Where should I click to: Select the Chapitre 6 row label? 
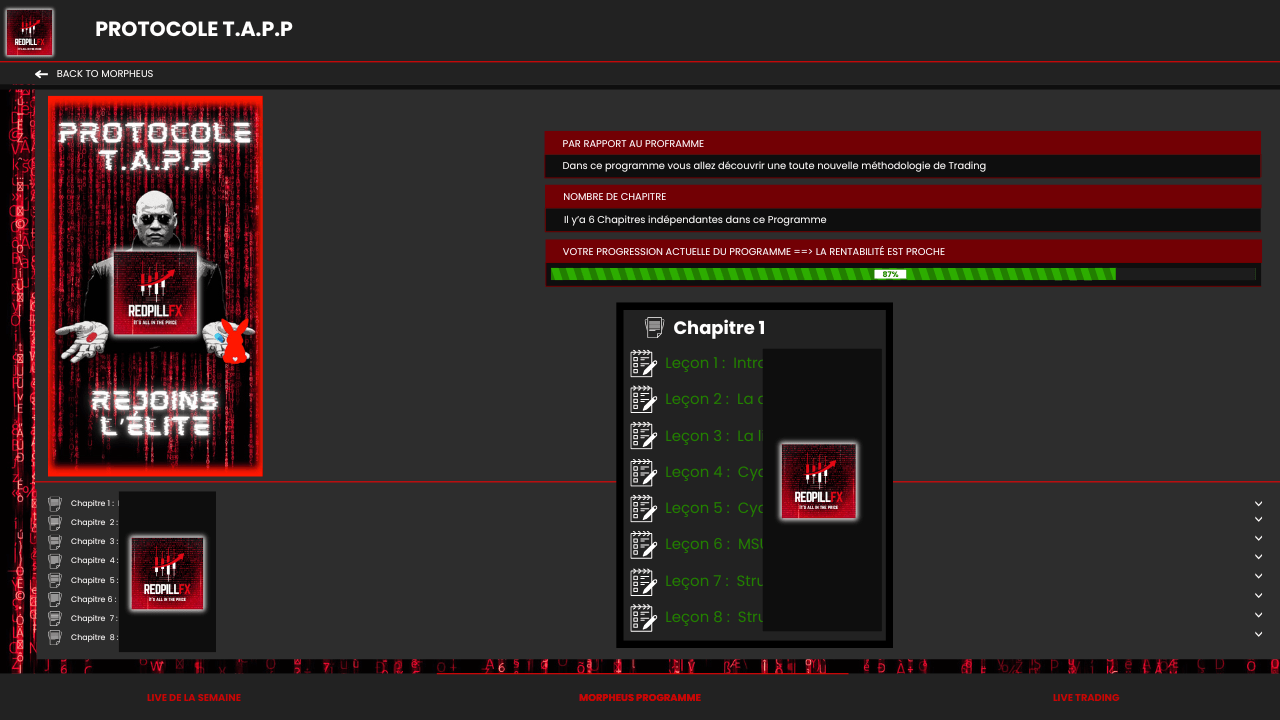tap(94, 599)
